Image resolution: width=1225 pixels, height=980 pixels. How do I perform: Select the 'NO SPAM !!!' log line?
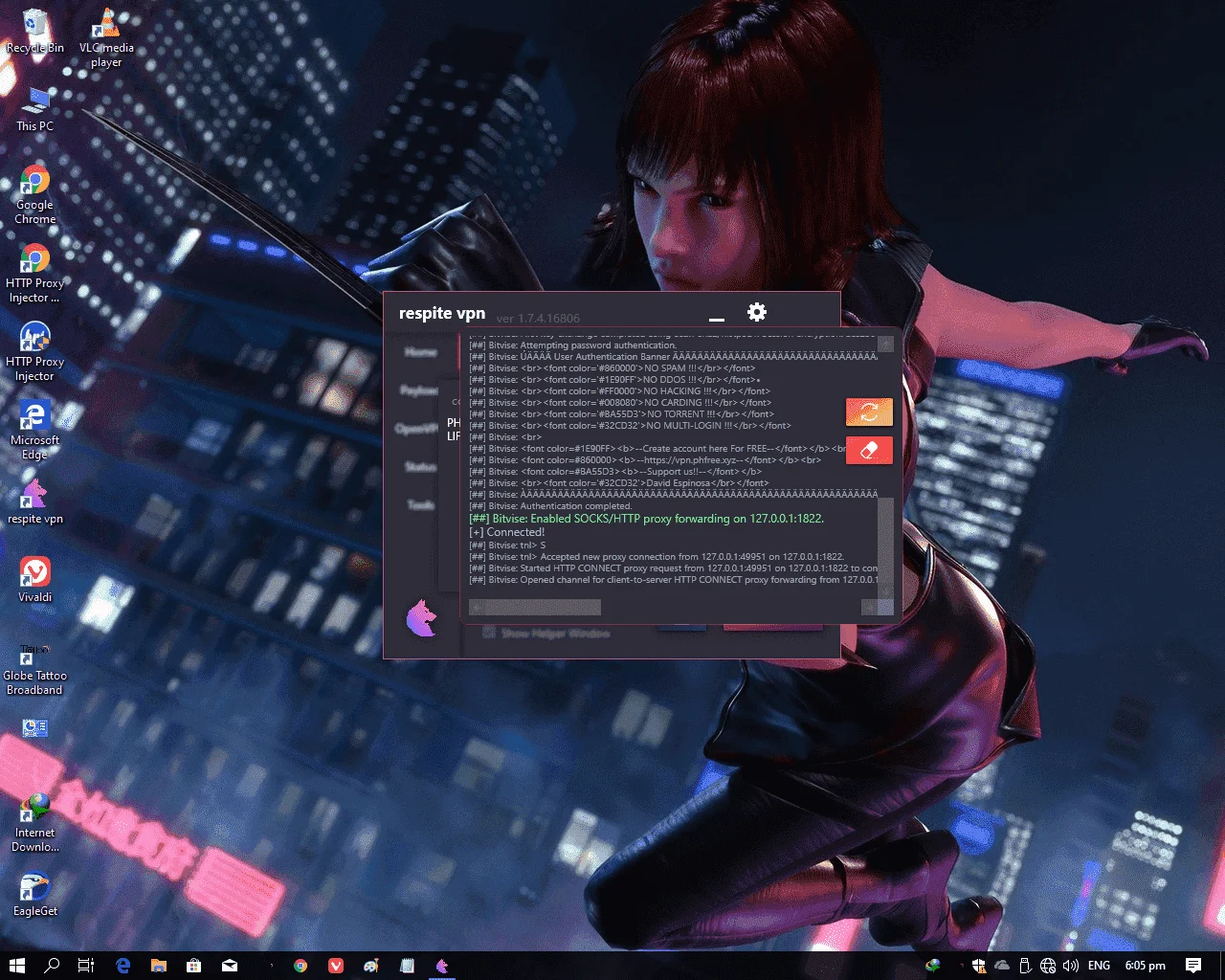(612, 368)
